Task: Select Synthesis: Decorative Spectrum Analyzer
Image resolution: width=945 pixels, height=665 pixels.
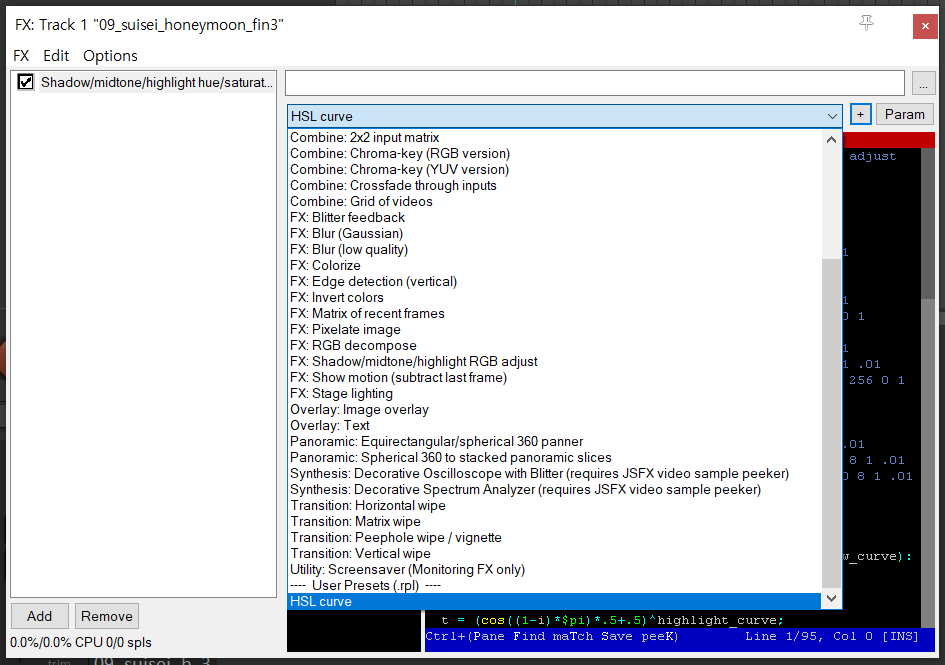Action: [554, 489]
